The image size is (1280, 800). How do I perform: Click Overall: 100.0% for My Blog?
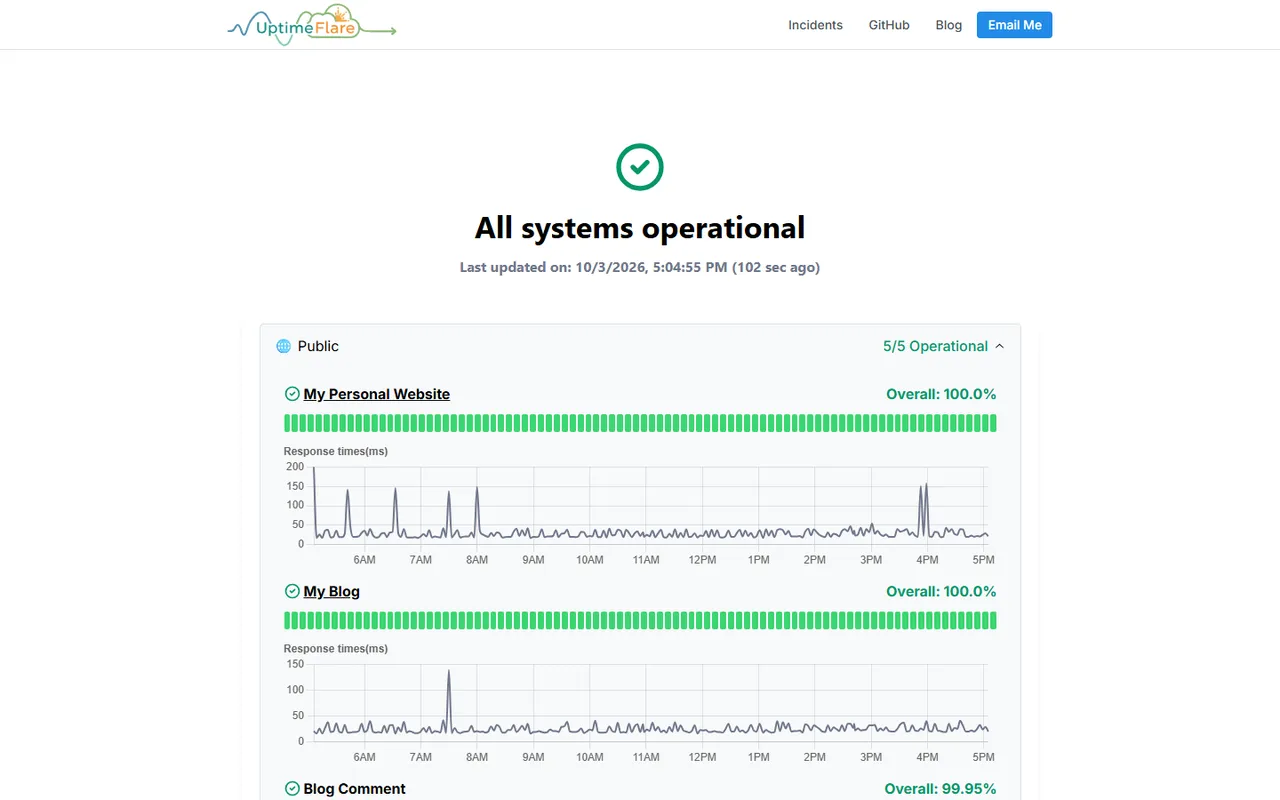coord(941,591)
